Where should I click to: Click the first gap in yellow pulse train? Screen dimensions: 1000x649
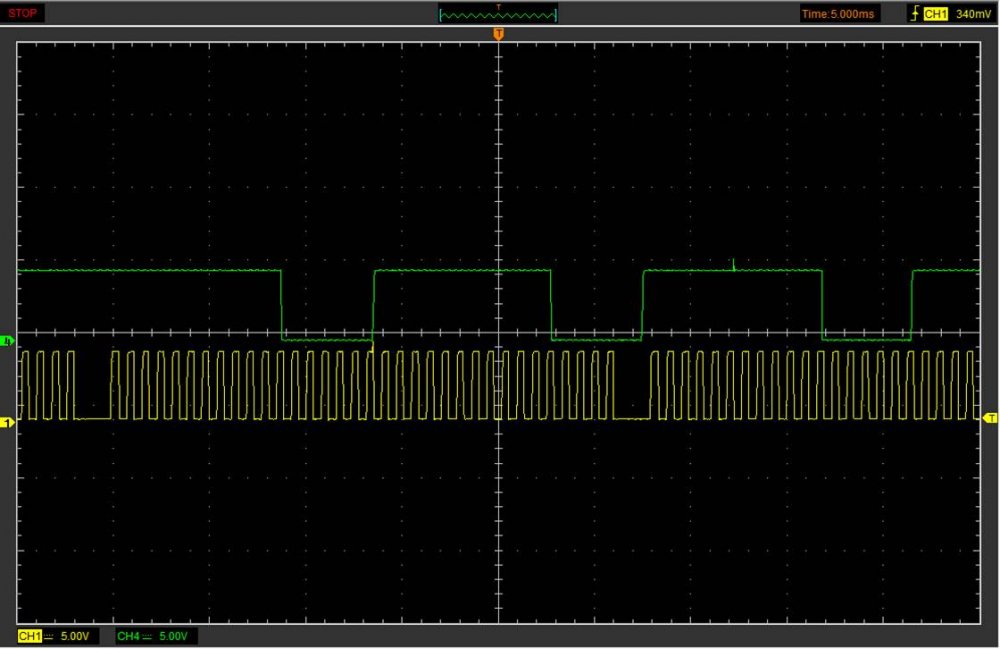(92, 418)
